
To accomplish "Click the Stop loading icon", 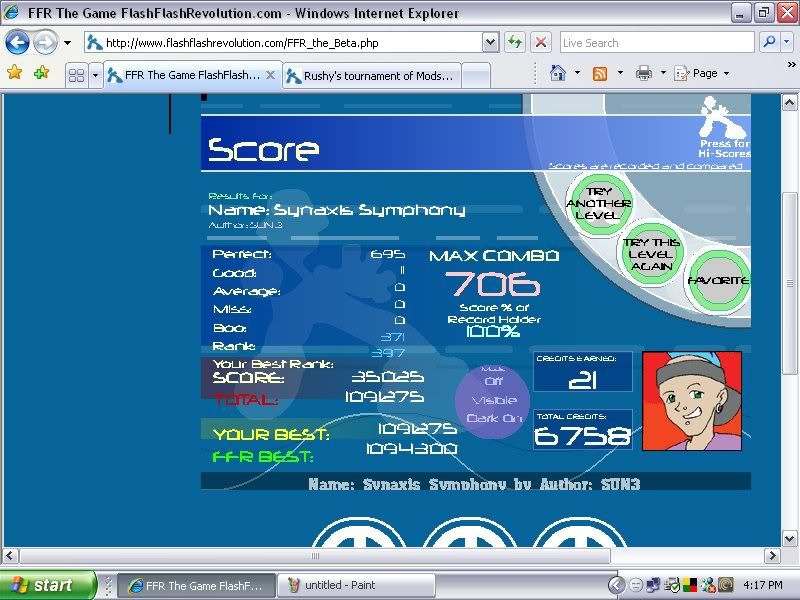I will pyautogui.click(x=540, y=43).
